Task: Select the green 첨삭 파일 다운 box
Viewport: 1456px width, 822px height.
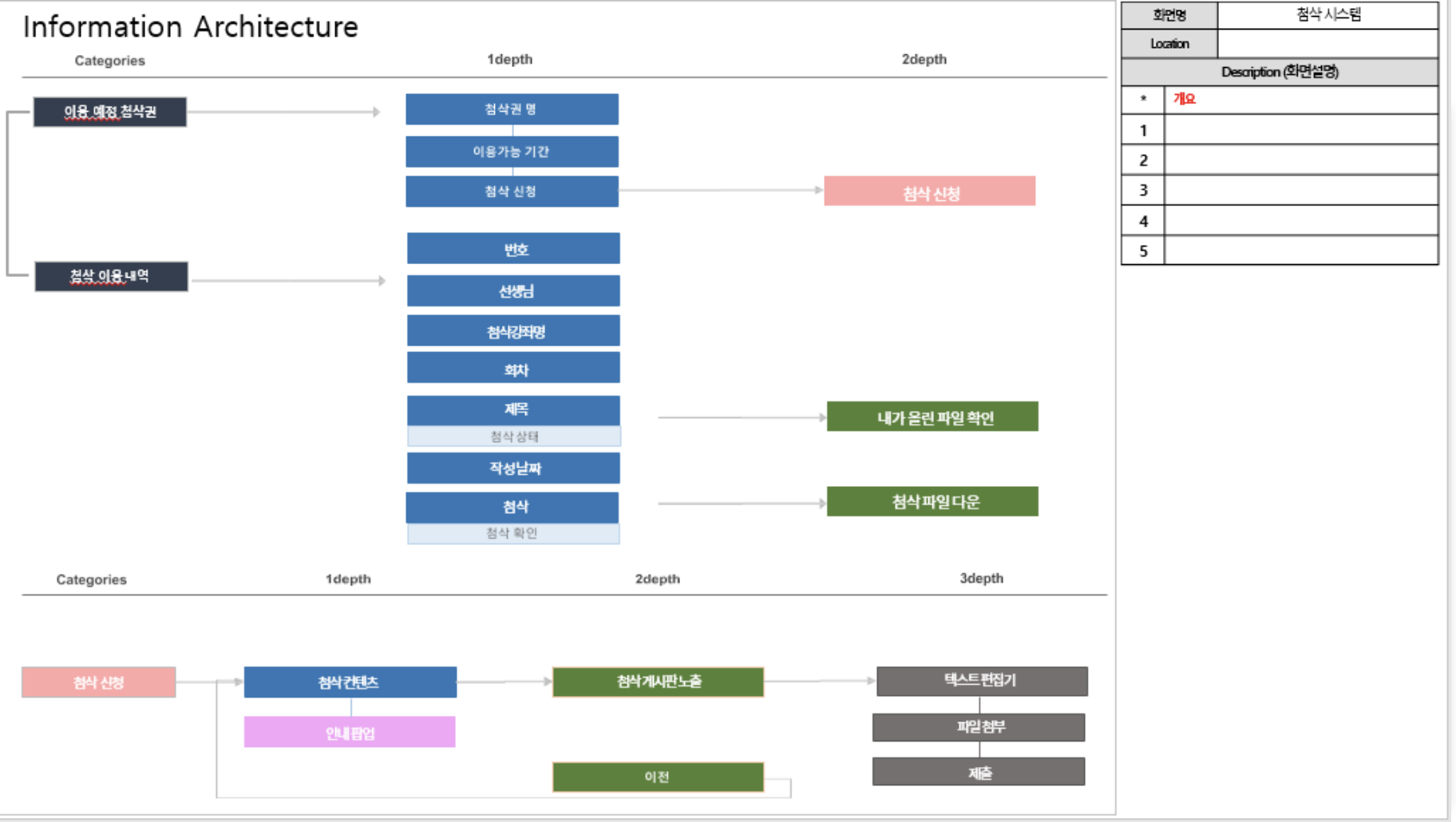Action: point(932,502)
